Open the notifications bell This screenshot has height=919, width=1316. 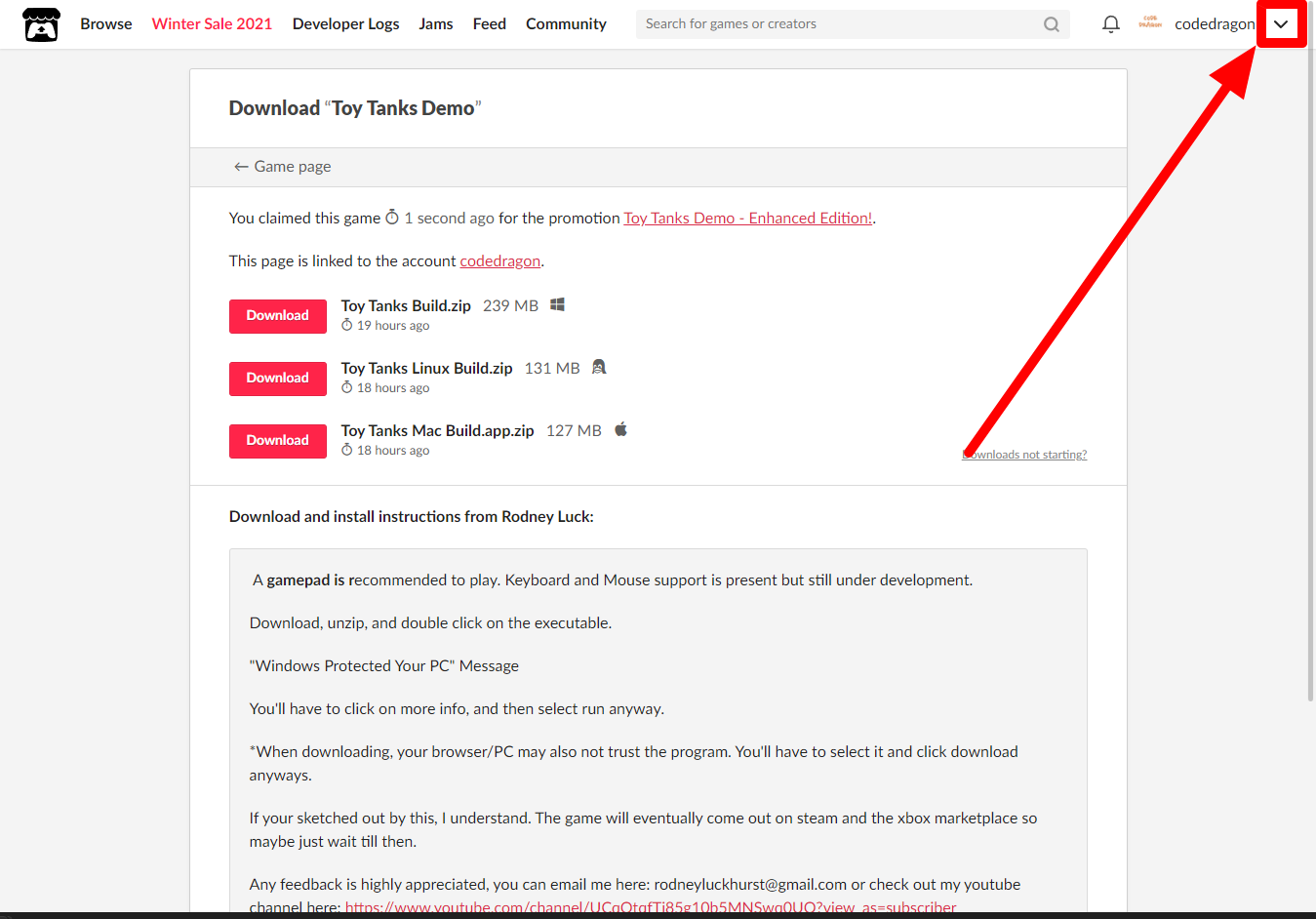1110,24
